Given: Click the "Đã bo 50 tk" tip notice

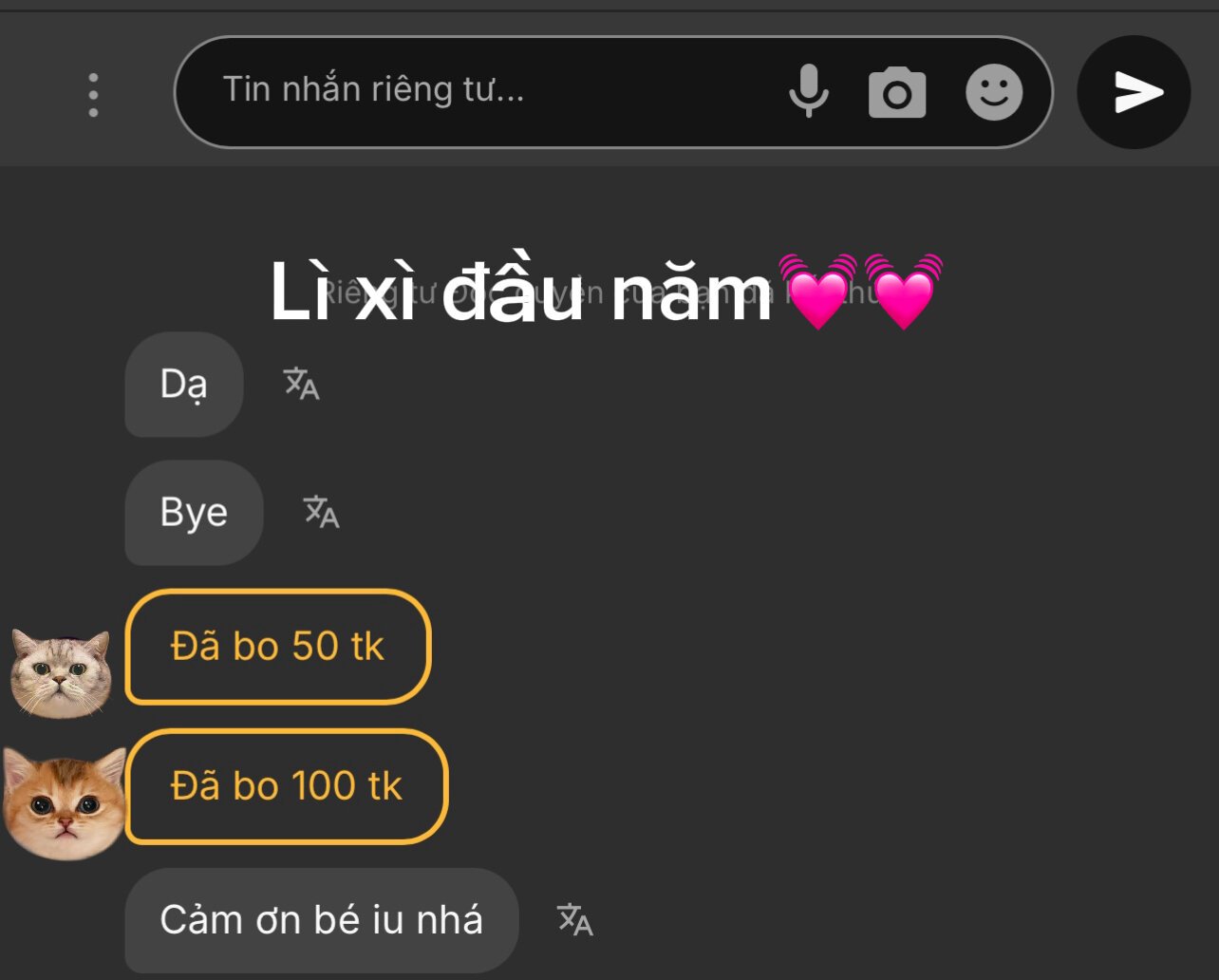Looking at the screenshot, I should coord(277,647).
